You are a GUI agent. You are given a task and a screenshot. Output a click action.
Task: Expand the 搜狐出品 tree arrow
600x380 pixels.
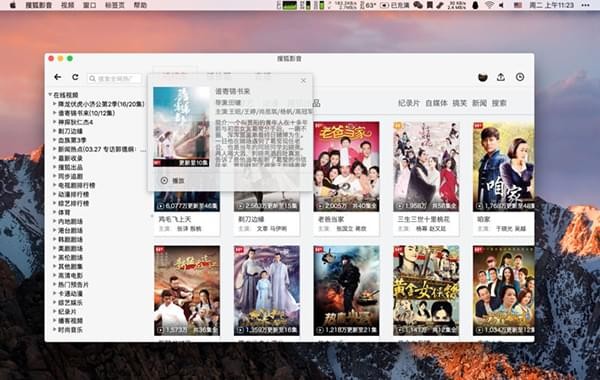tap(55, 167)
